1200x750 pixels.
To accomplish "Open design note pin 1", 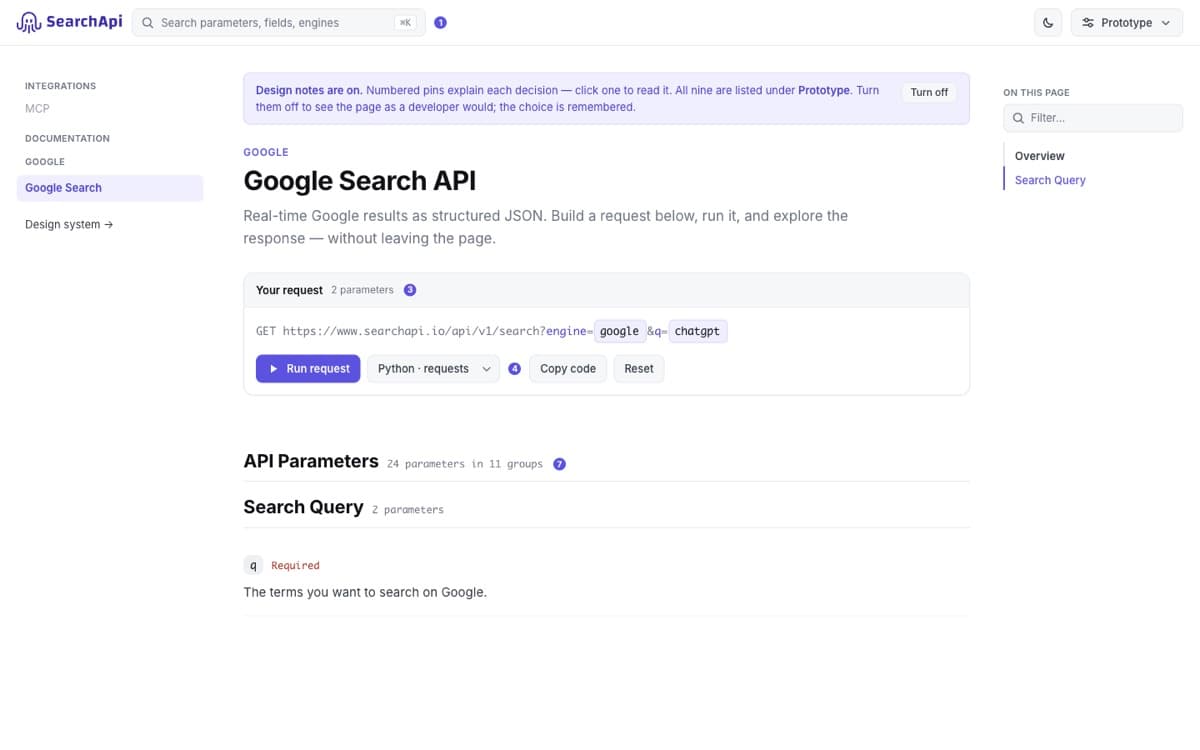I will [x=441, y=22].
